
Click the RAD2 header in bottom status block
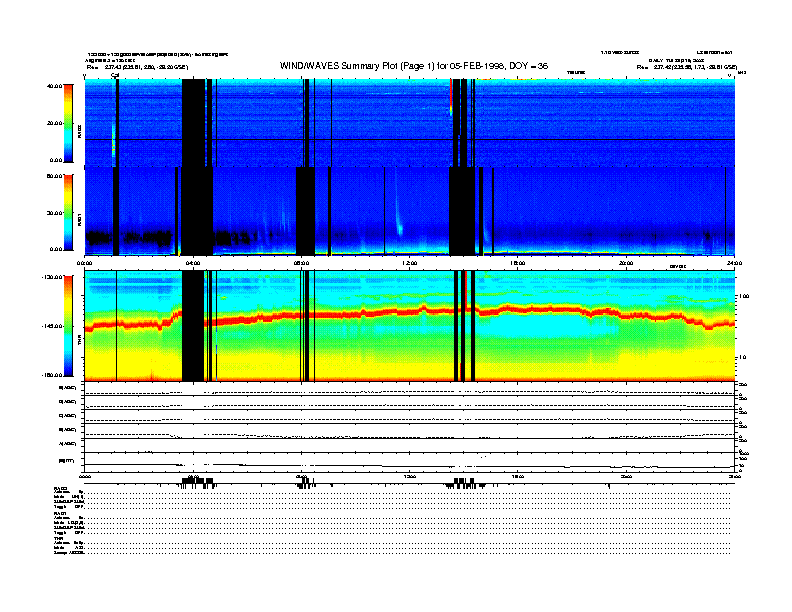click(x=60, y=488)
